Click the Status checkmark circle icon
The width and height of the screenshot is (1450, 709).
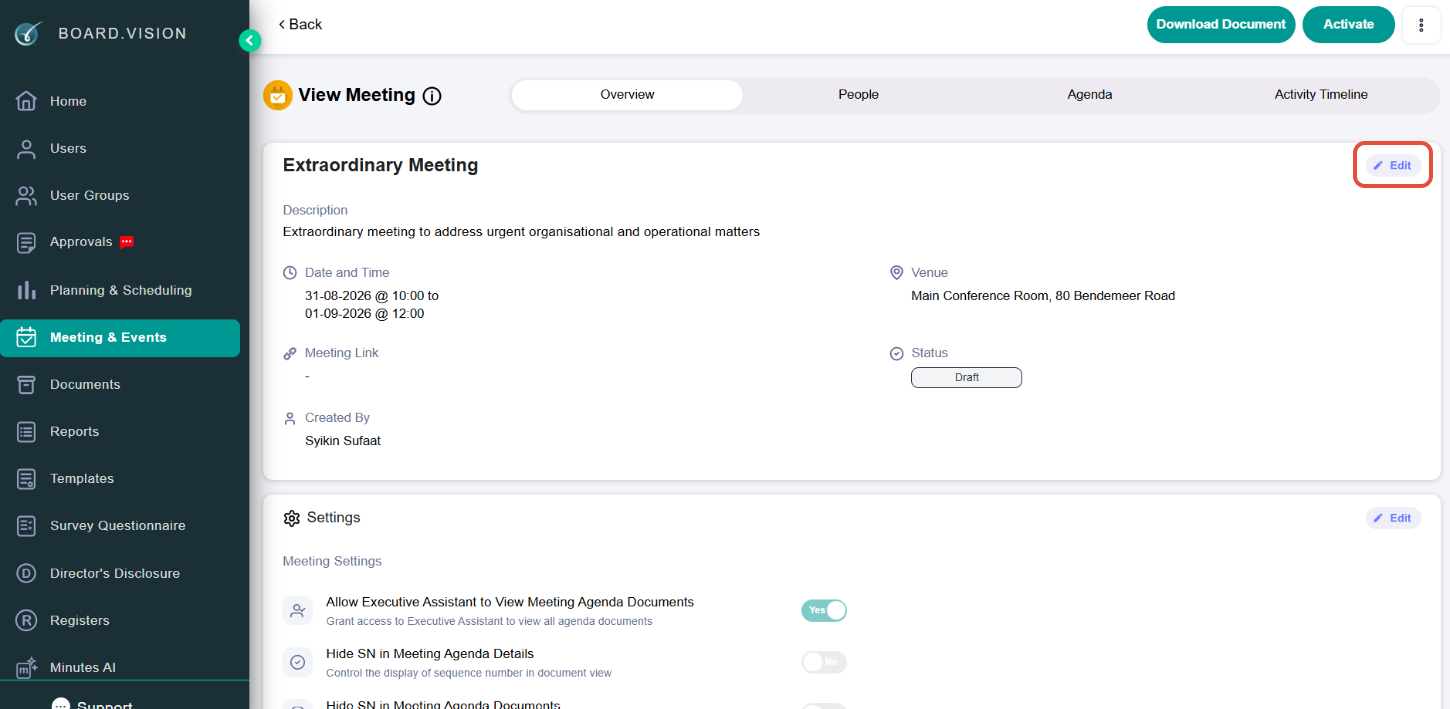point(896,353)
